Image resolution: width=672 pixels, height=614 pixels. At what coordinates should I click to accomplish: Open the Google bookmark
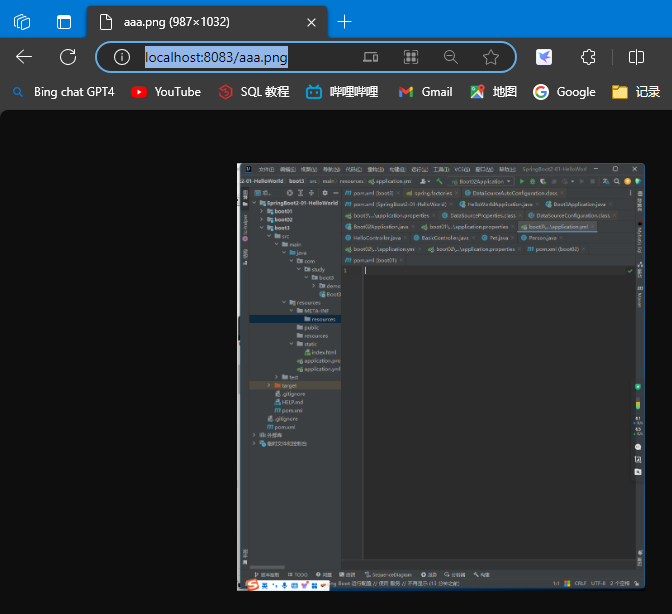(x=564, y=92)
